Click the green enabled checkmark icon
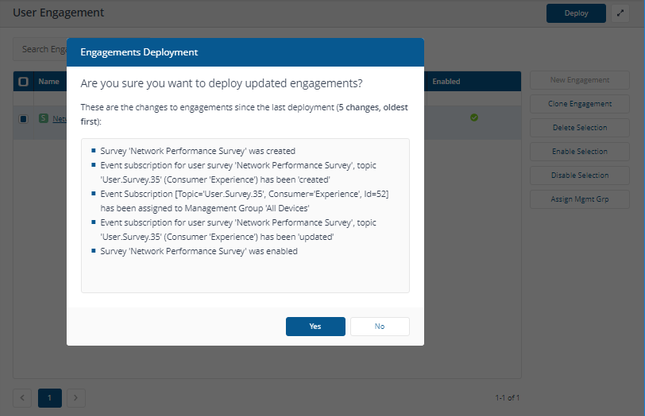 [474, 118]
